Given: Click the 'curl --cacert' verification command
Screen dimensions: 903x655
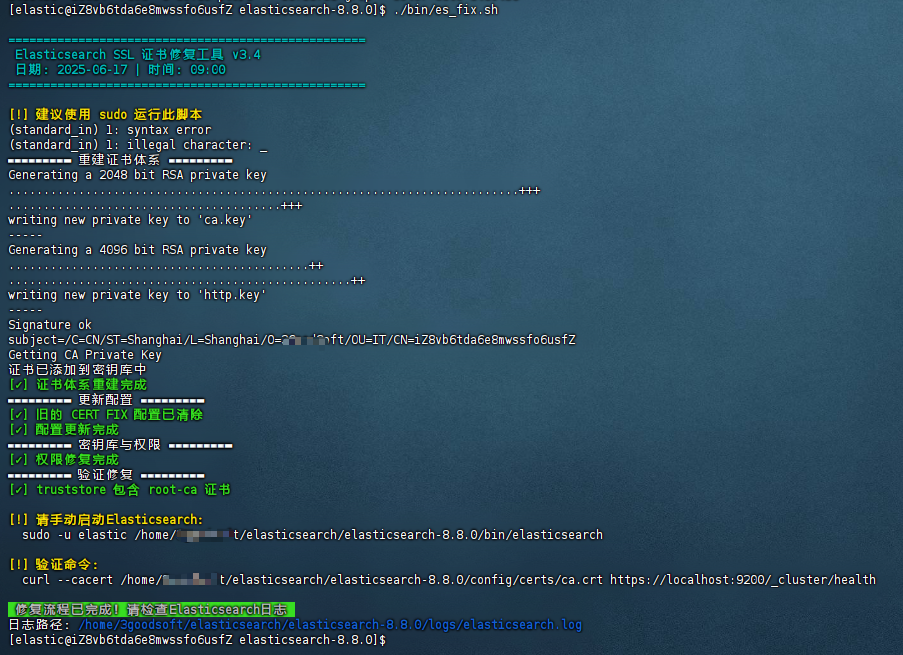Looking at the screenshot, I should (449, 579).
